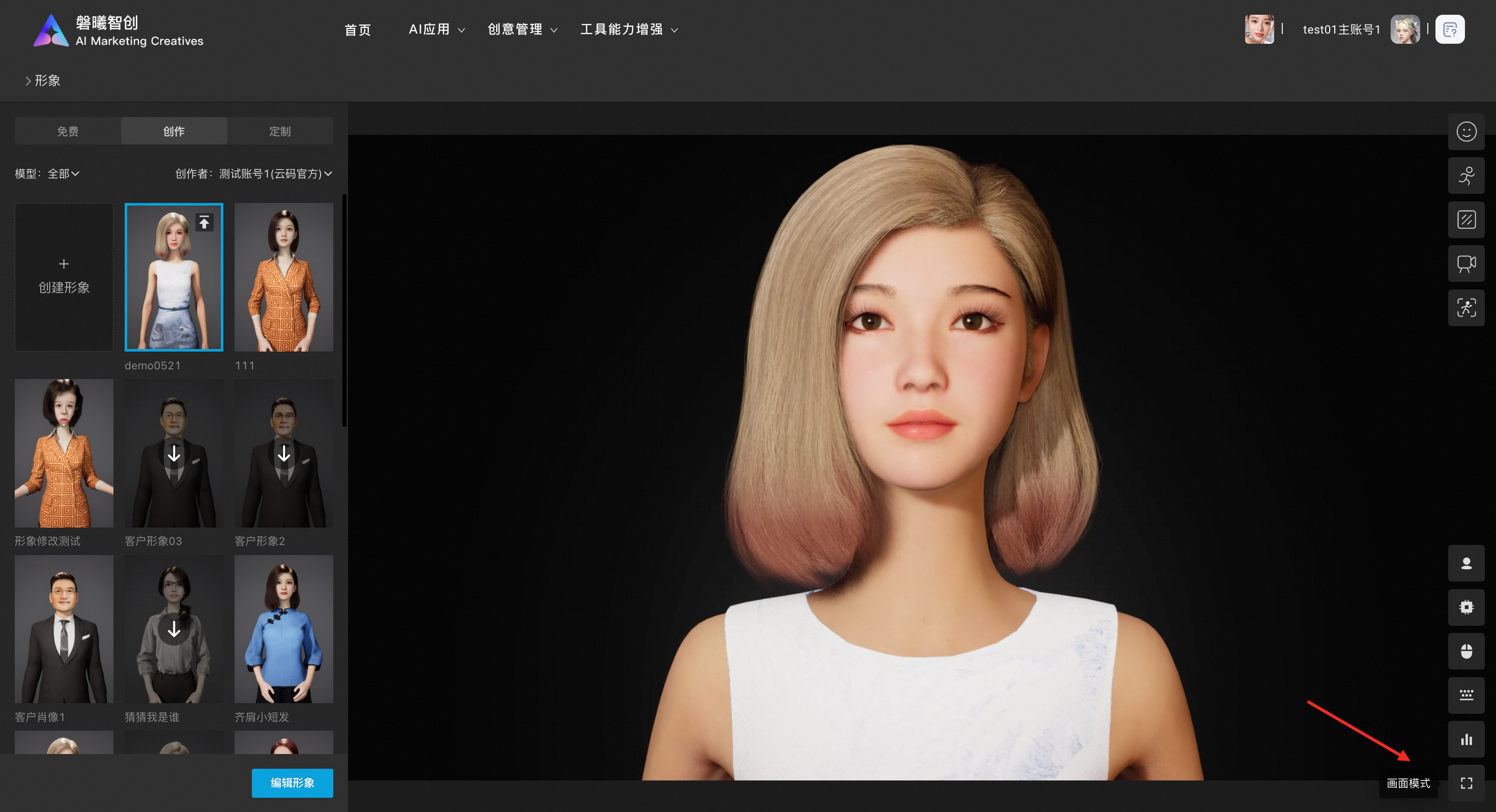Click the blonde user profile avatar

pyautogui.click(x=1405, y=30)
